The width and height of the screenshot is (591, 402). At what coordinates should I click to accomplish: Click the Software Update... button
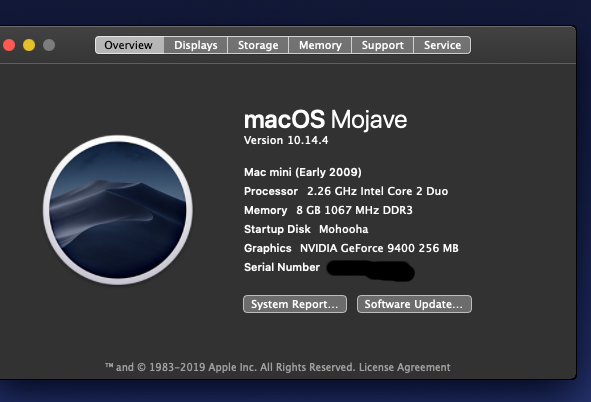click(x=414, y=304)
